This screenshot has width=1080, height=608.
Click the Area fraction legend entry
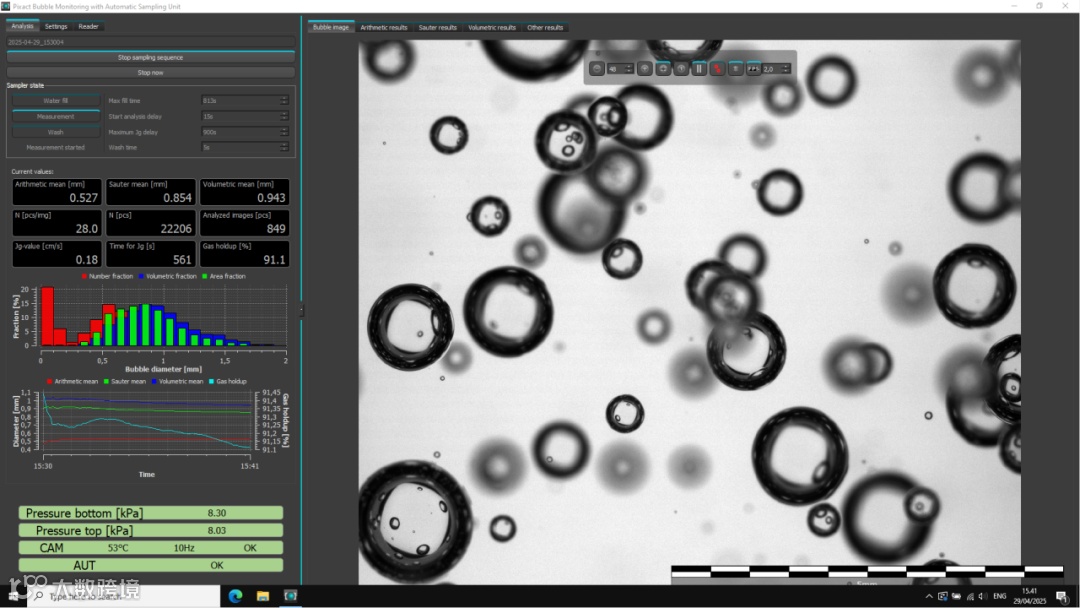224,276
